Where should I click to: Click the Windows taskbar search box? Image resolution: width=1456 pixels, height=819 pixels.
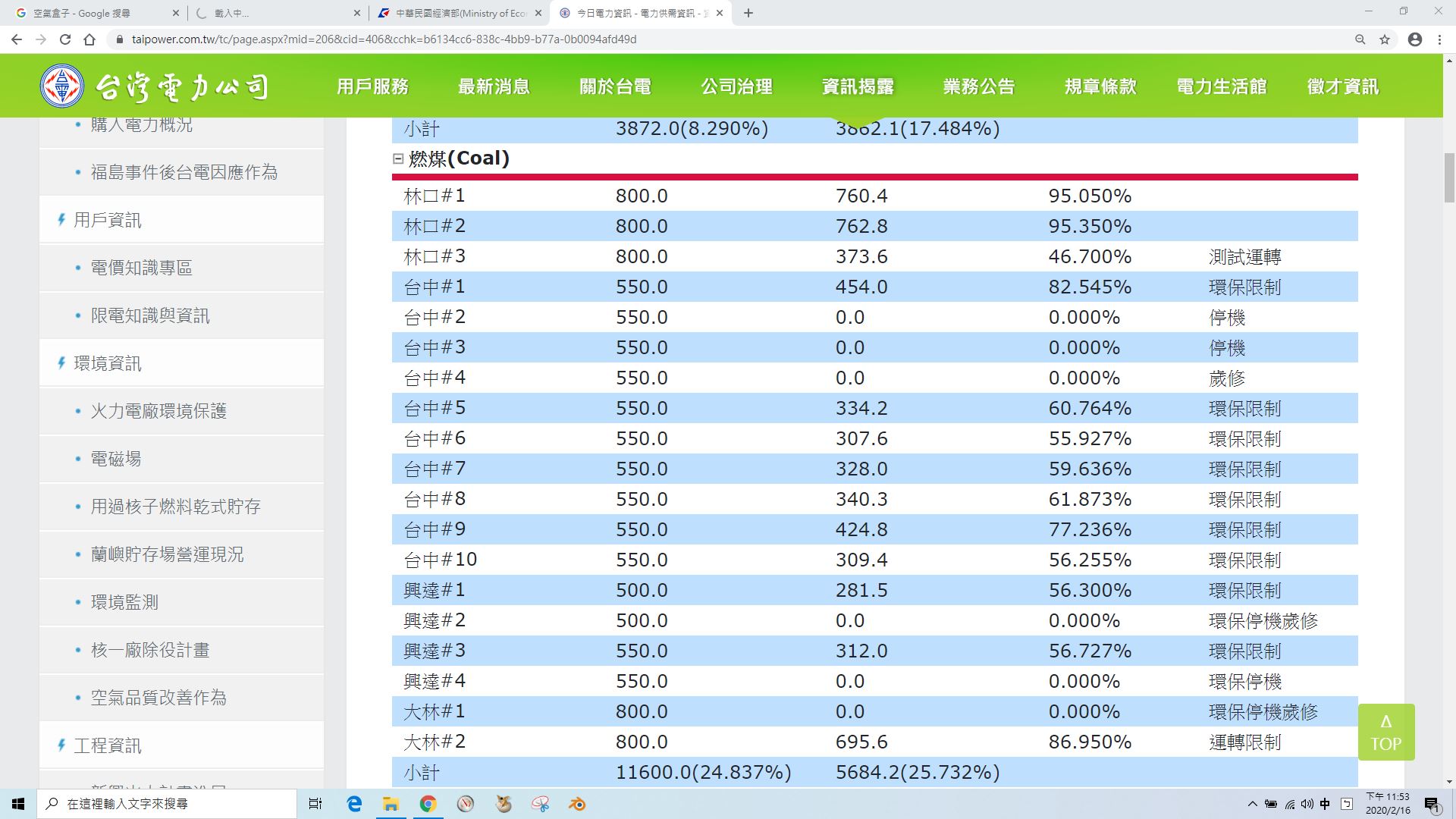click(167, 804)
